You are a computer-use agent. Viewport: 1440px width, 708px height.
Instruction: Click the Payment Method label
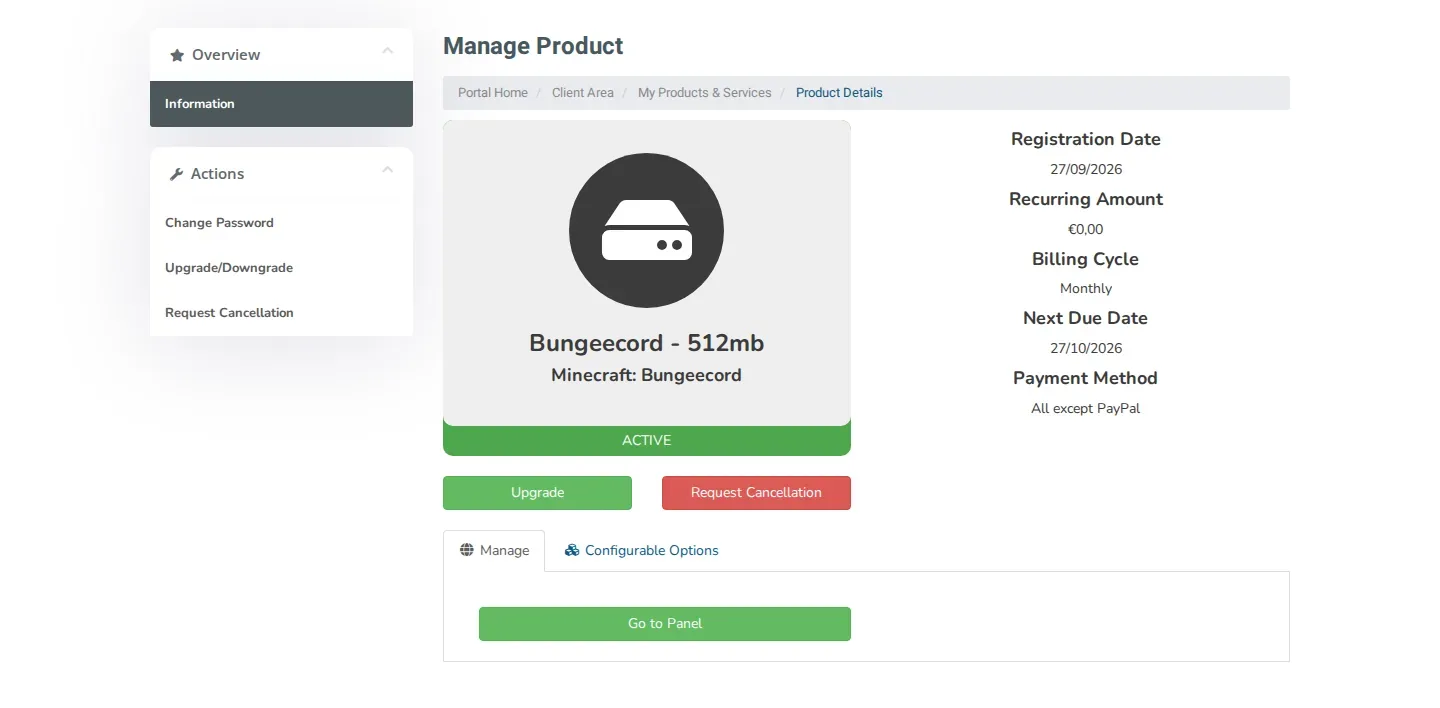(1086, 378)
